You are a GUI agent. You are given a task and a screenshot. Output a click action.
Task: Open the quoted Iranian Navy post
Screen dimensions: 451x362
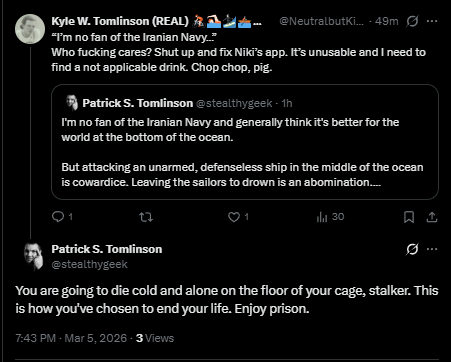click(245, 142)
